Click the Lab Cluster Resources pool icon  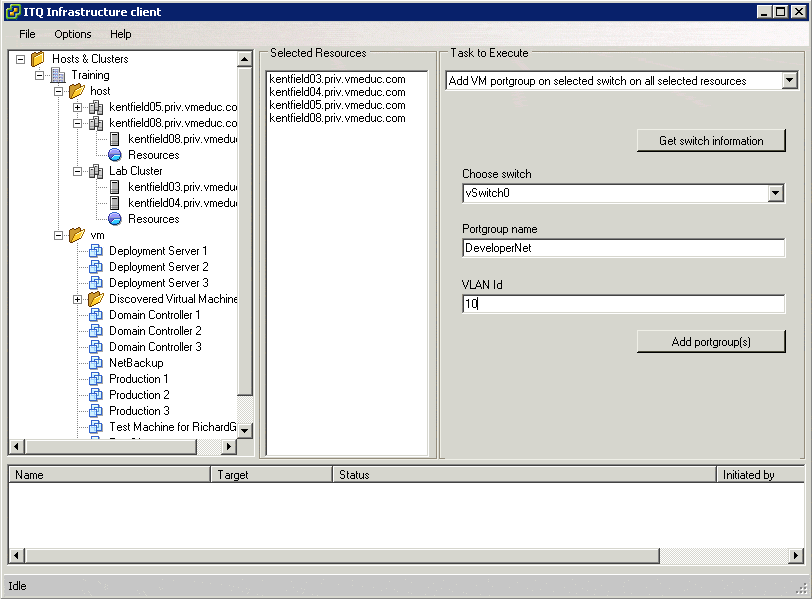coord(115,219)
